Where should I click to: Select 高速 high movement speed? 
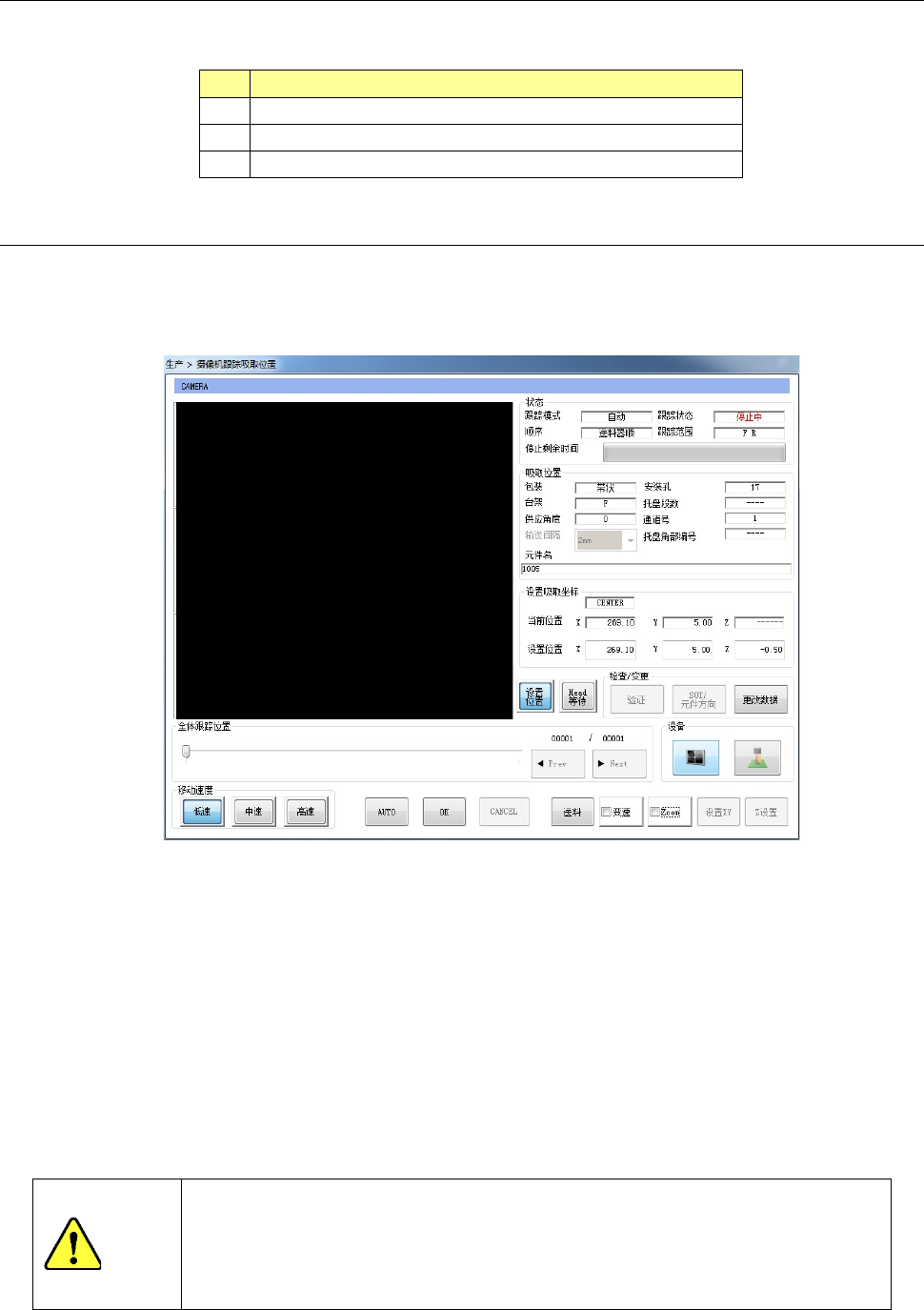coord(305,812)
